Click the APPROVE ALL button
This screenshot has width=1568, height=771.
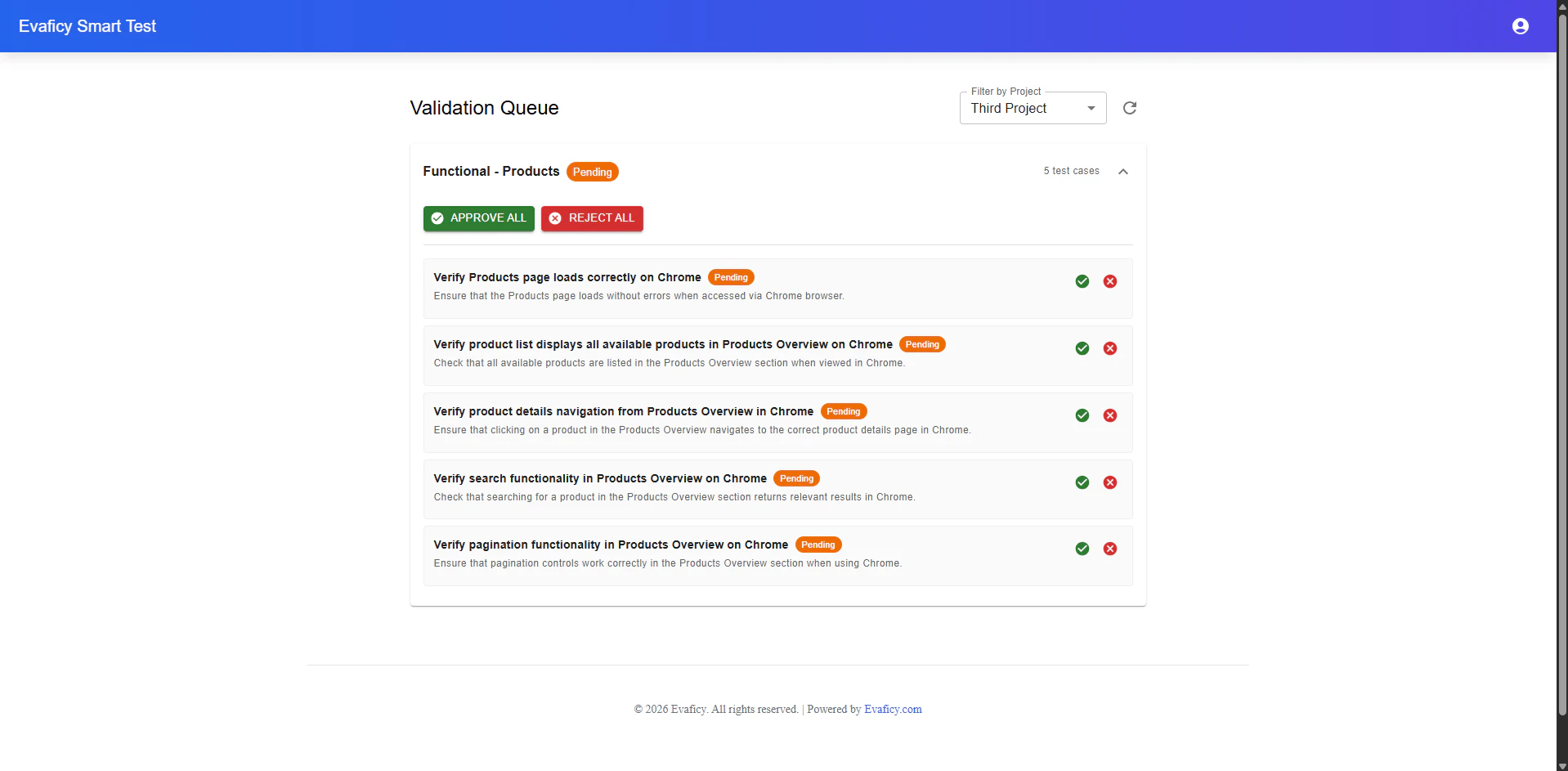478,218
